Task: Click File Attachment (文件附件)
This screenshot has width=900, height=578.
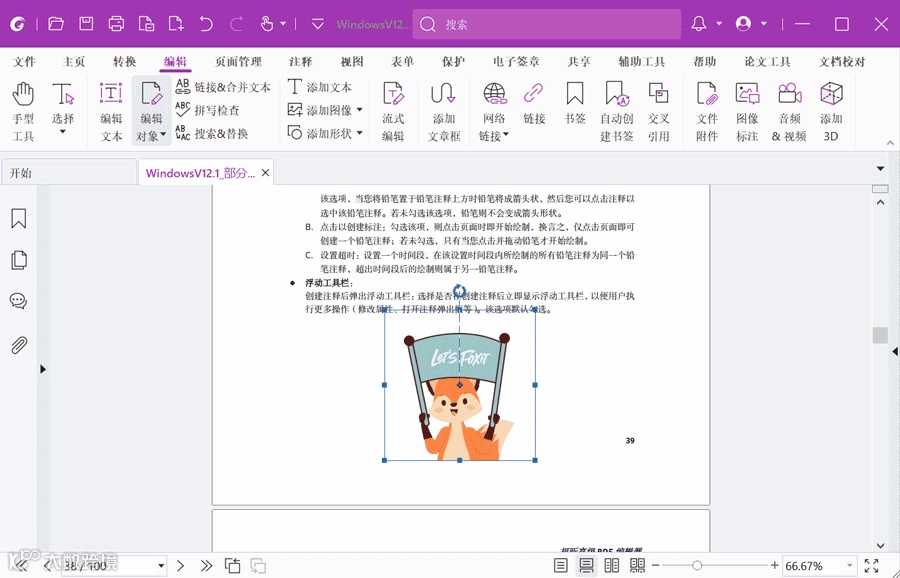Action: pos(707,111)
